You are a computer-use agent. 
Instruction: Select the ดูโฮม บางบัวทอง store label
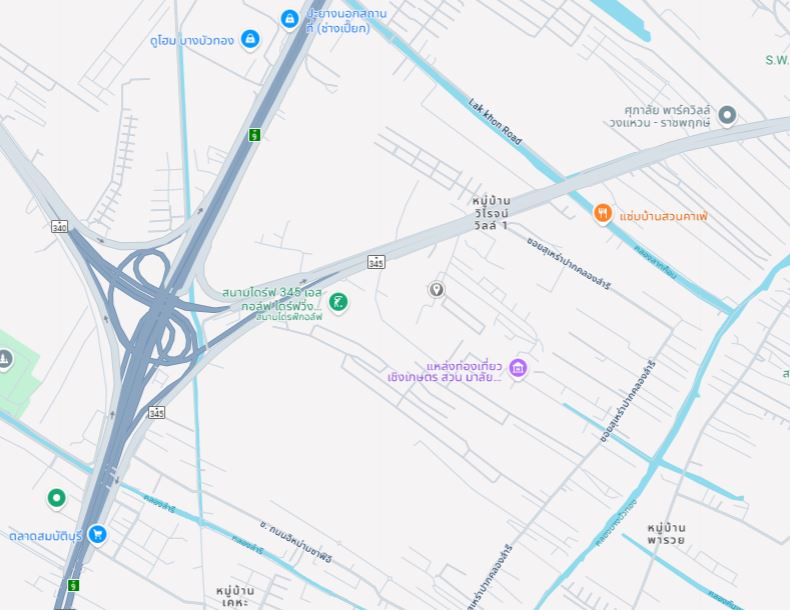192,41
